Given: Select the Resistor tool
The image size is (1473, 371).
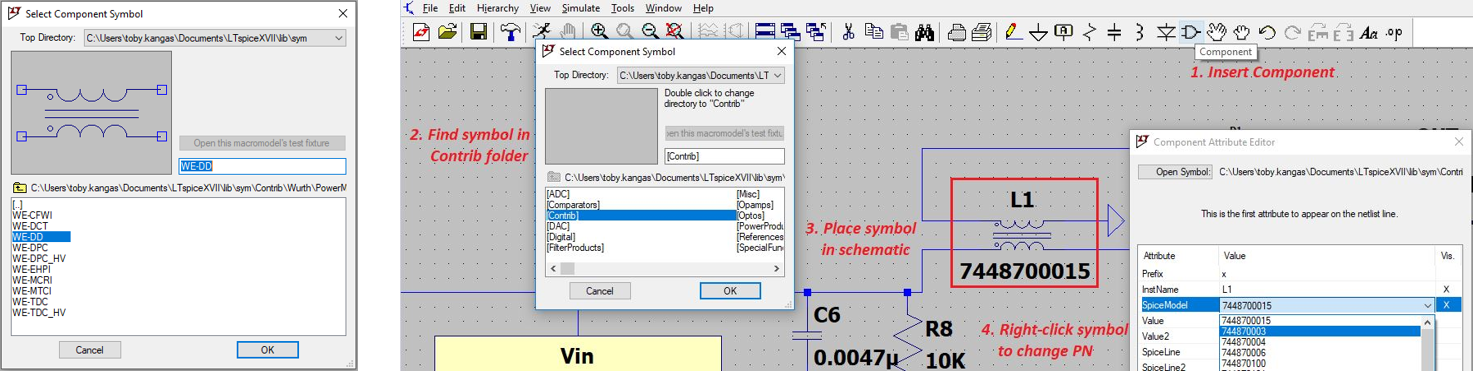Looking at the screenshot, I should pyautogui.click(x=1089, y=32).
